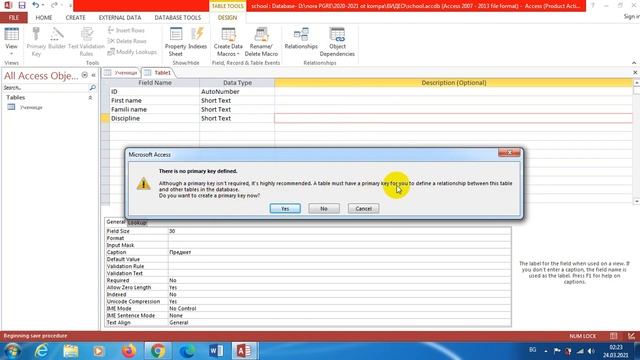This screenshot has width=640, height=360.
Task: Click AutoNumber data type cell
Action: pos(237,91)
